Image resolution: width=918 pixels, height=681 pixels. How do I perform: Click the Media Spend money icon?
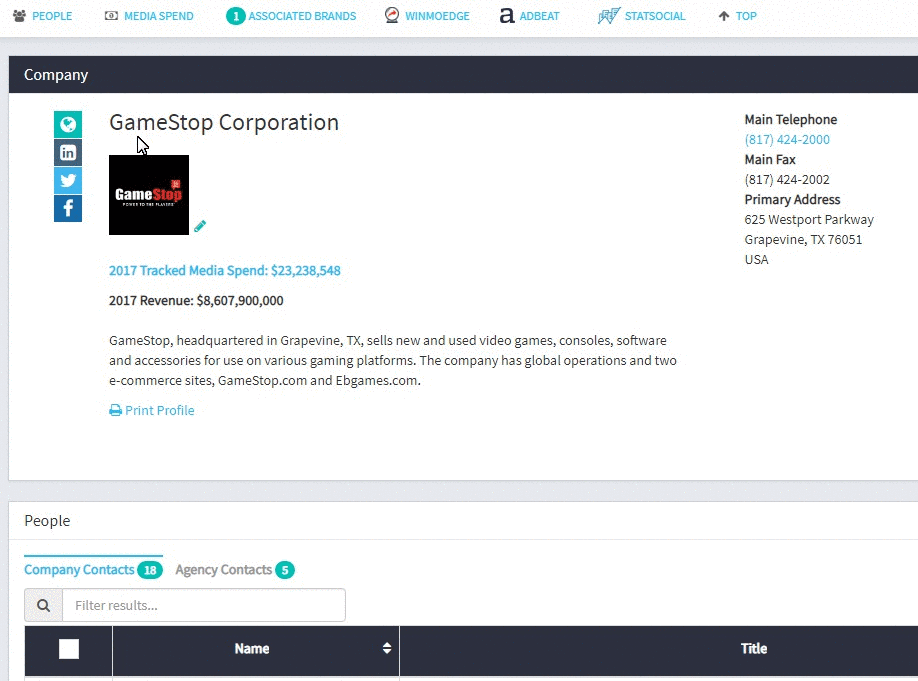pyautogui.click(x=111, y=16)
